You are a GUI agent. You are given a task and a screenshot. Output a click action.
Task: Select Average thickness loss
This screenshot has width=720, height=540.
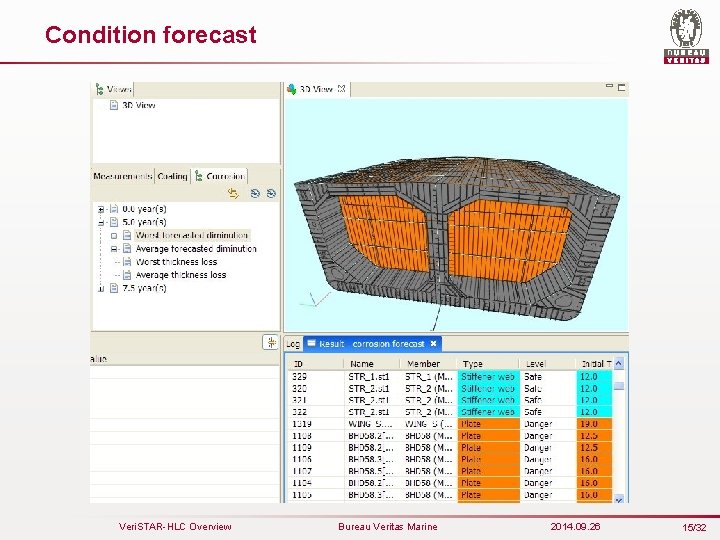click(181, 275)
